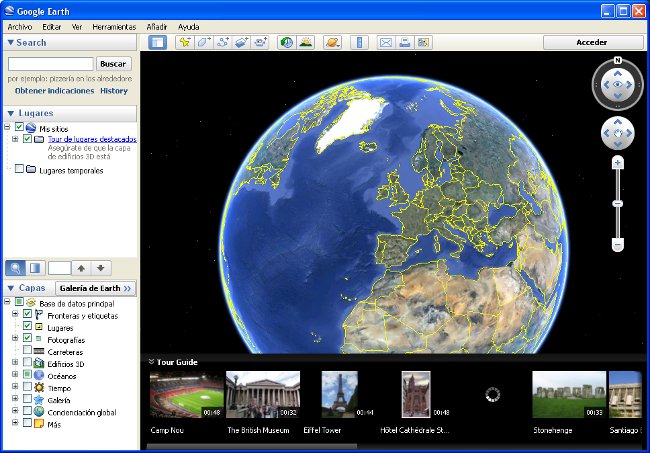
Task: Expand the Más layer node
Action: (15, 423)
